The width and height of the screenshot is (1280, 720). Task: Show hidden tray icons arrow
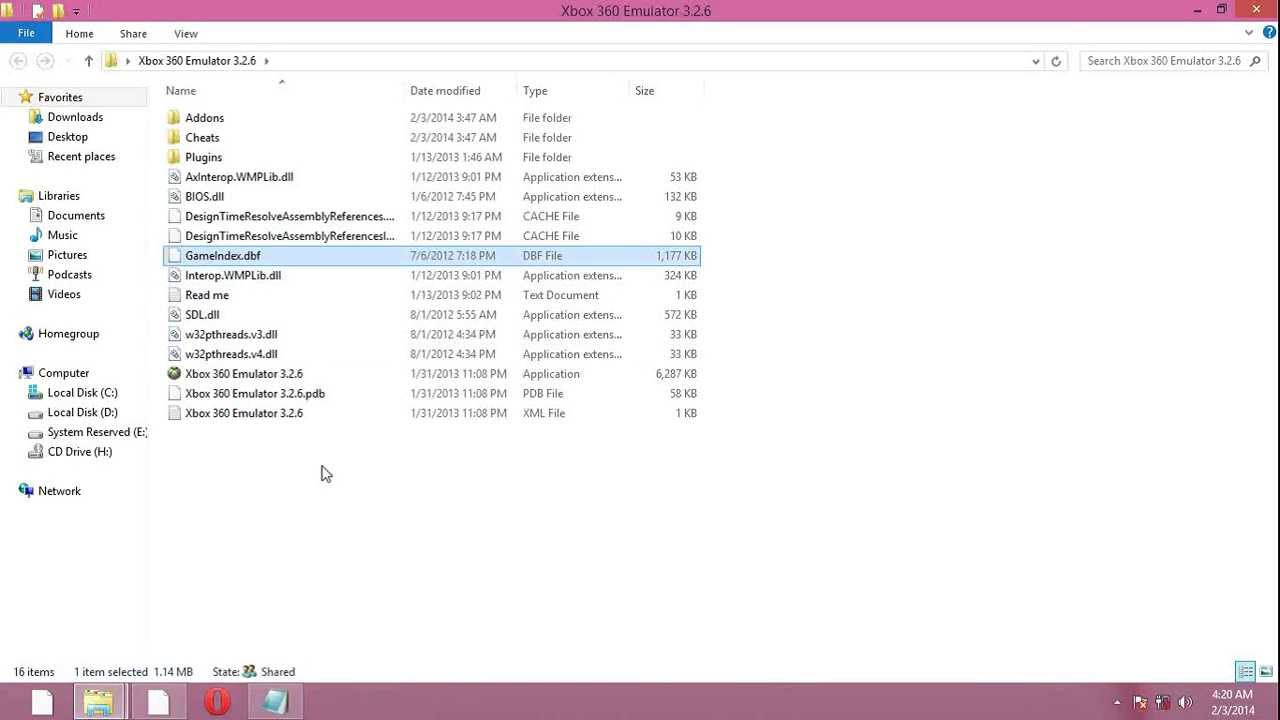coord(1117,703)
